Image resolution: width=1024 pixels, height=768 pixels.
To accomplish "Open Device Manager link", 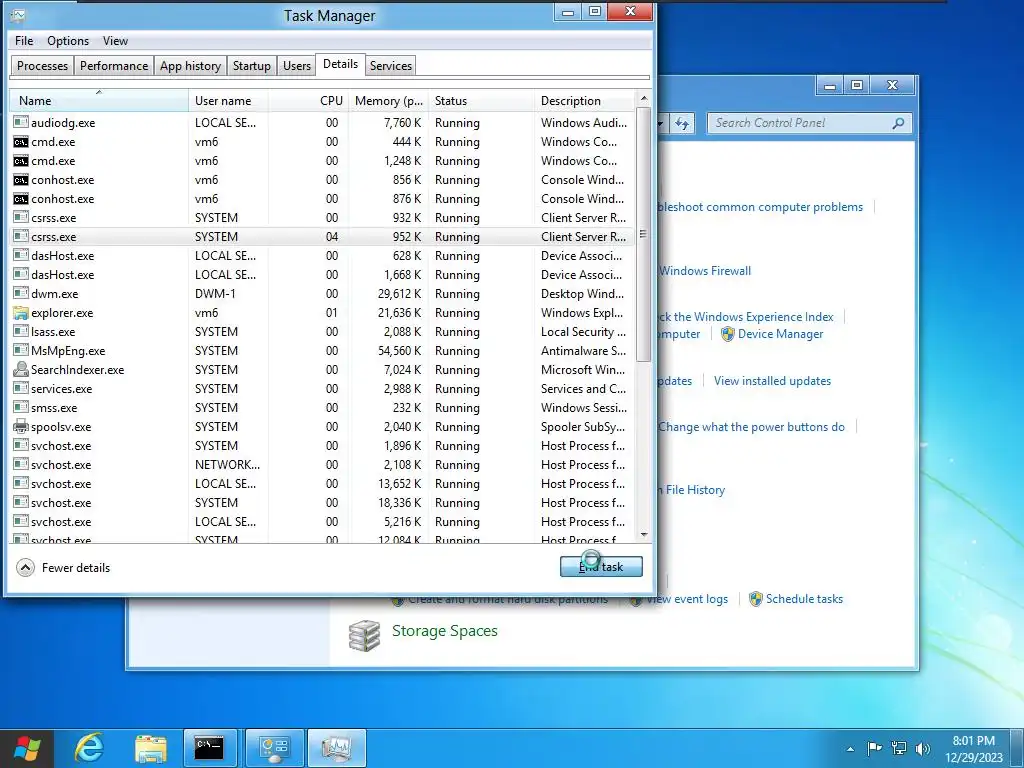I will click(x=780, y=334).
